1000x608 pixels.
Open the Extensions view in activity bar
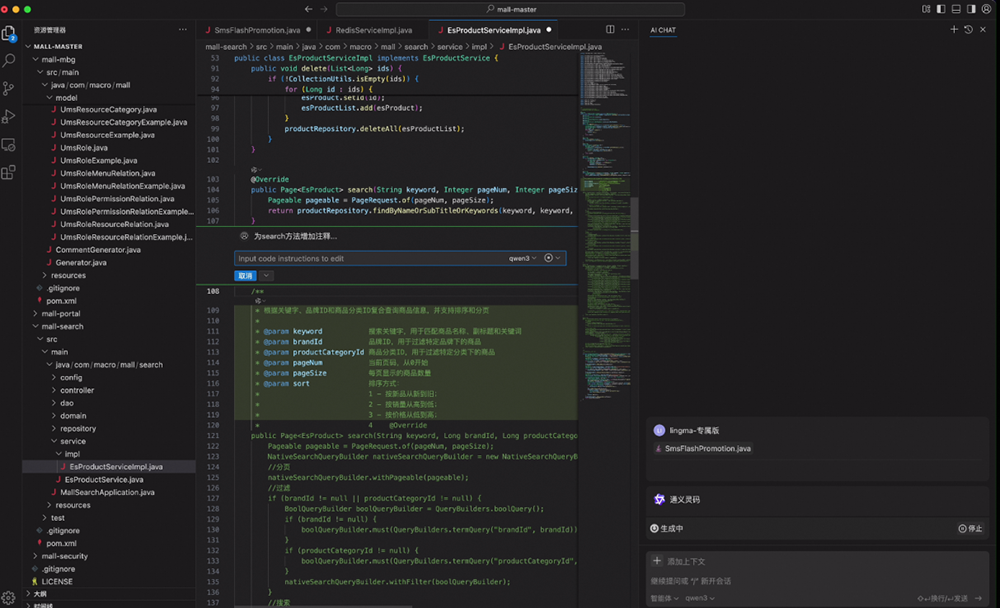pos(9,172)
